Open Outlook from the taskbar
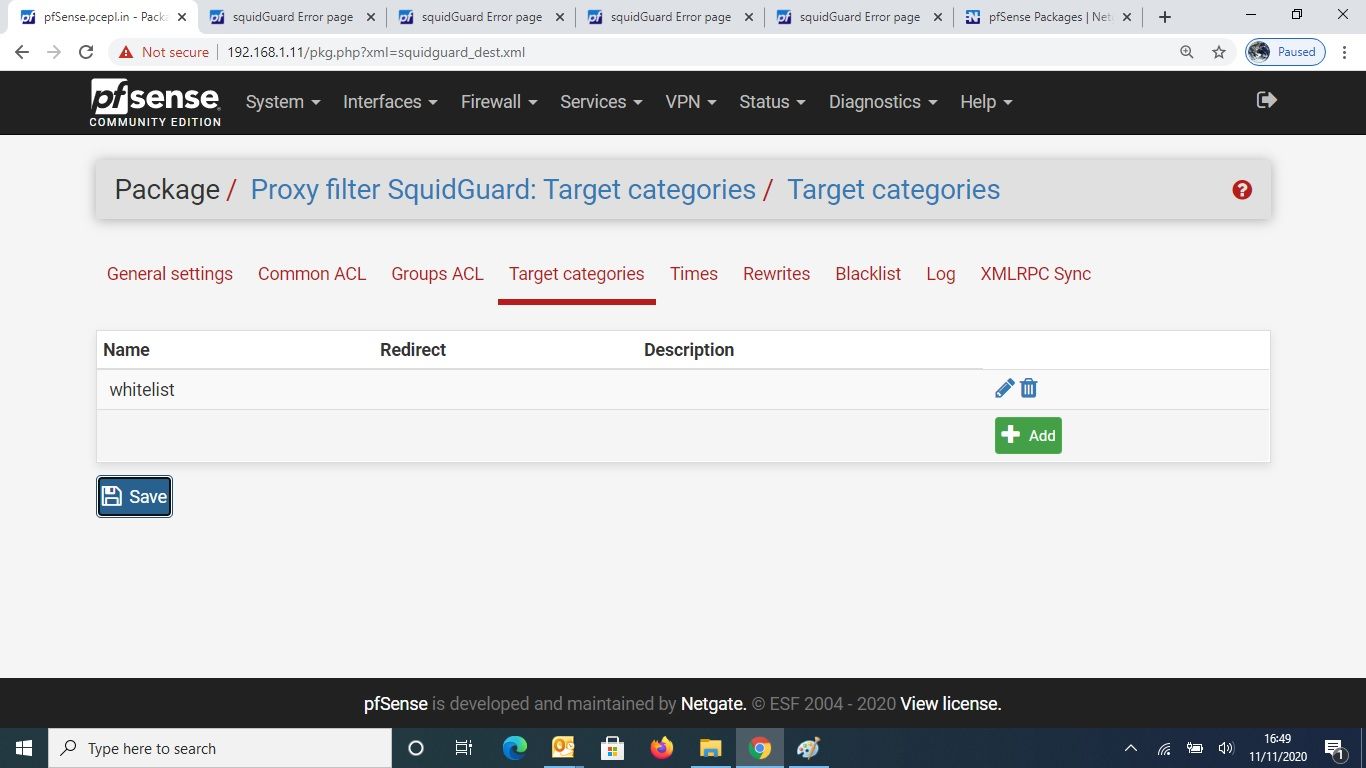Viewport: 1366px width, 768px height. 563,748
